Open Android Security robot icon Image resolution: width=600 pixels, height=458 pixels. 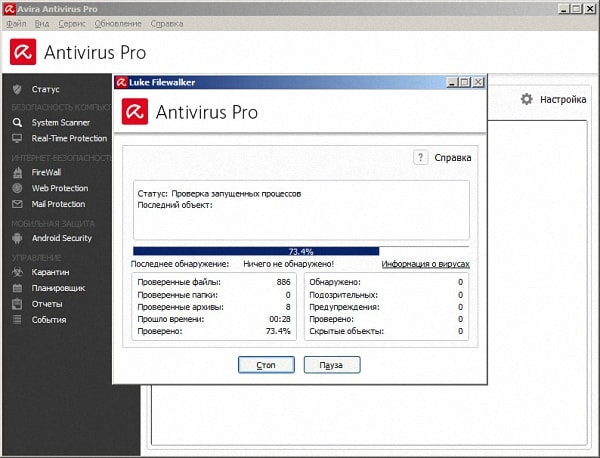click(x=17, y=238)
